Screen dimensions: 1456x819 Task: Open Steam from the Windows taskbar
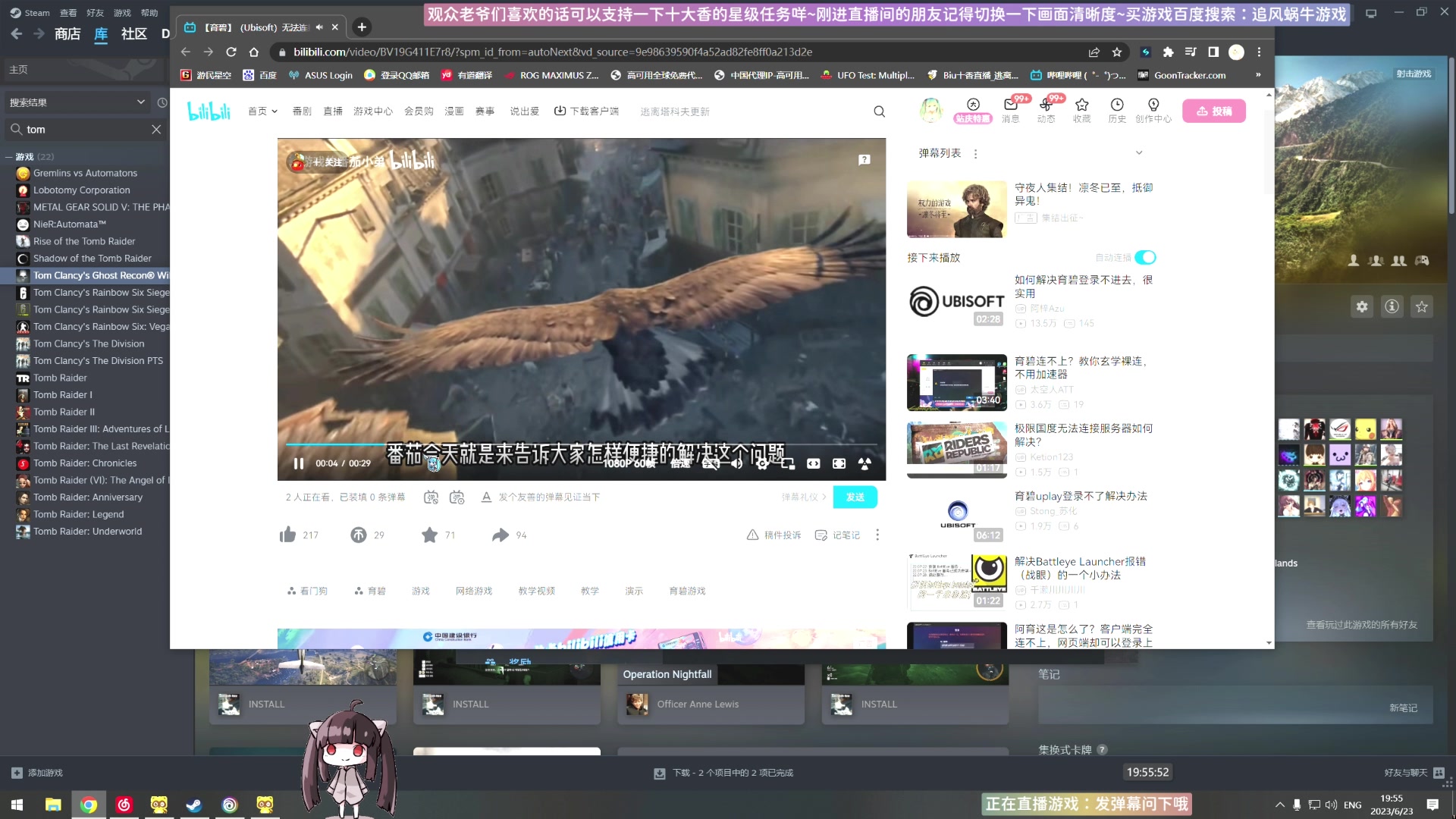click(194, 805)
